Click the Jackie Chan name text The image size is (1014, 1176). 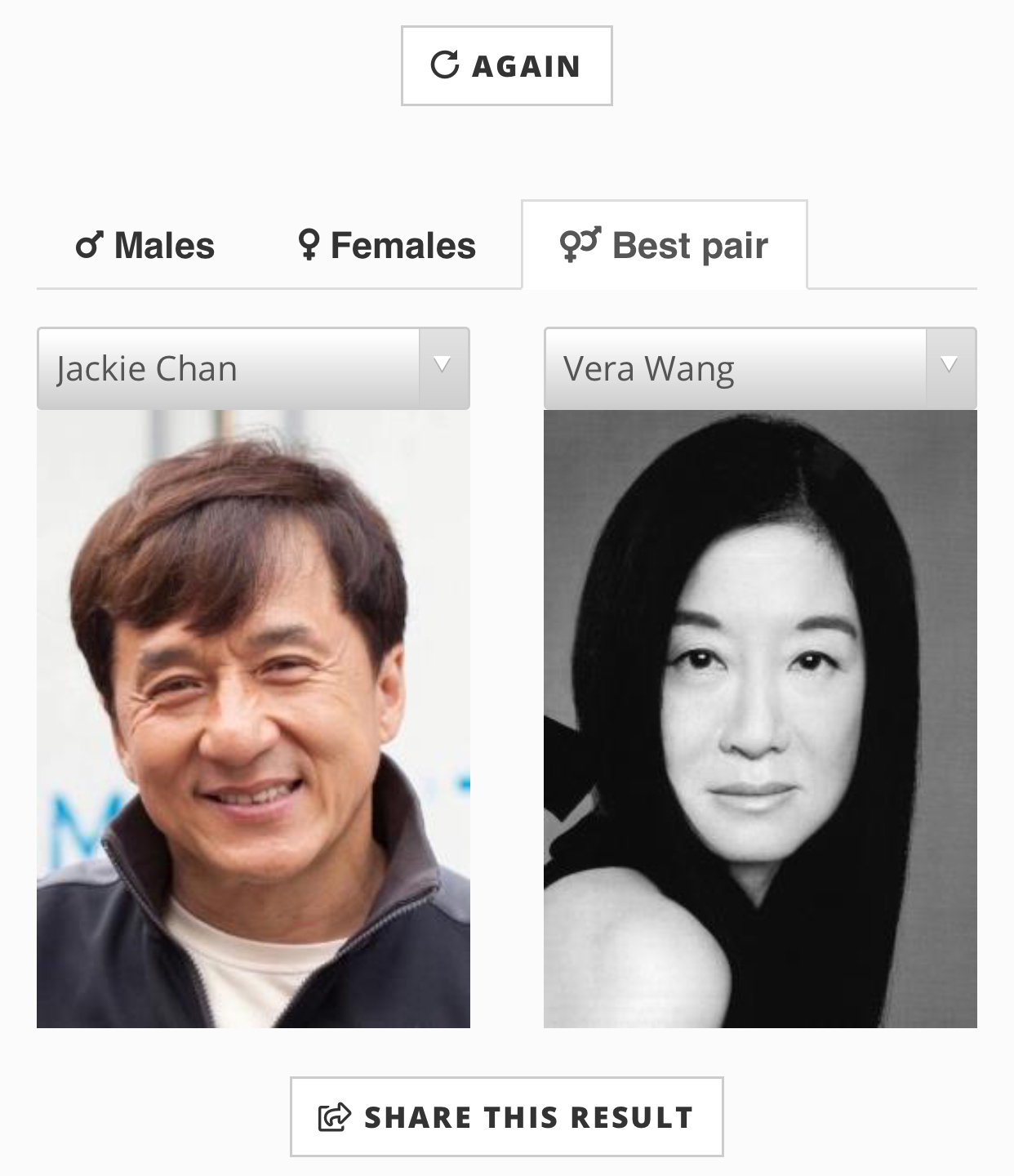pos(147,369)
